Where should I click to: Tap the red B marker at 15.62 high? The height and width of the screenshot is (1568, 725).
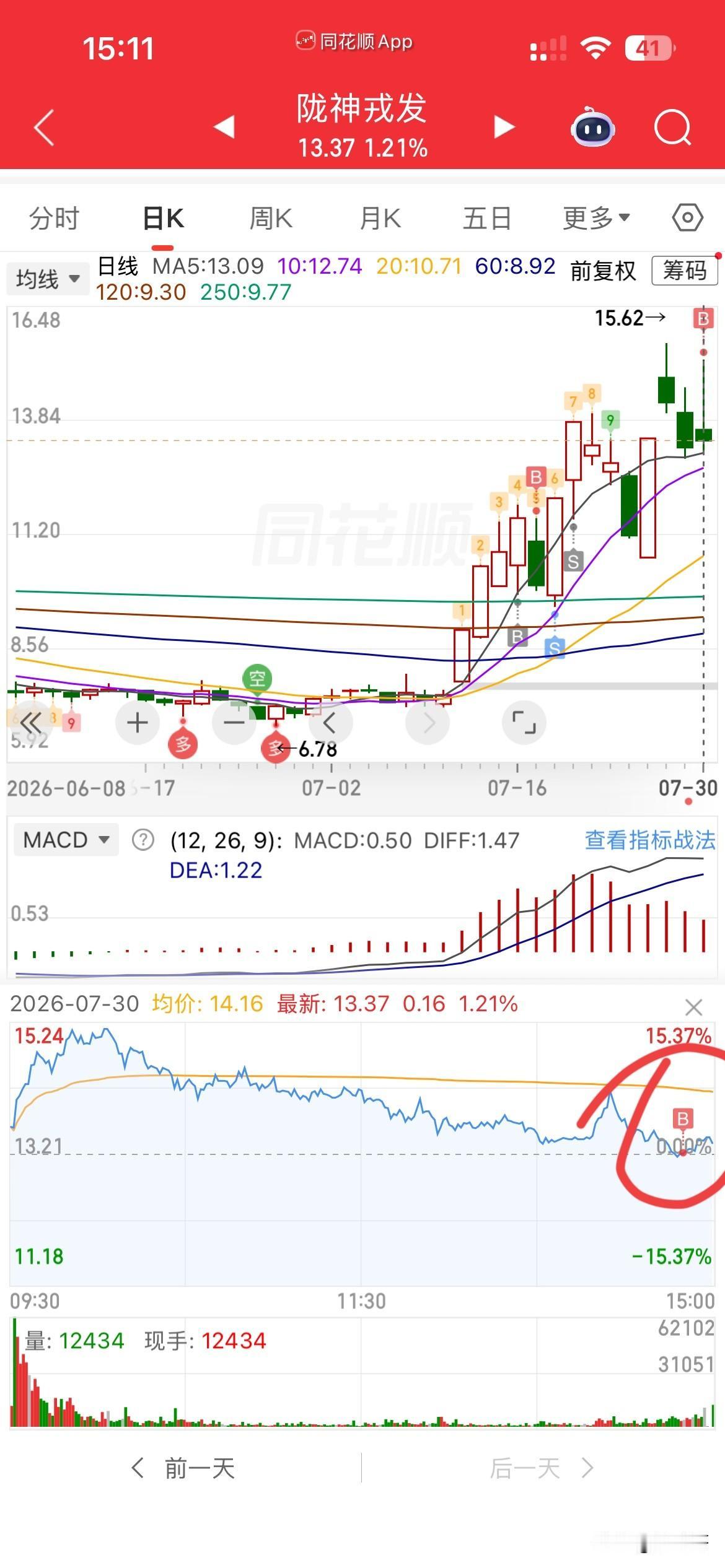point(703,319)
